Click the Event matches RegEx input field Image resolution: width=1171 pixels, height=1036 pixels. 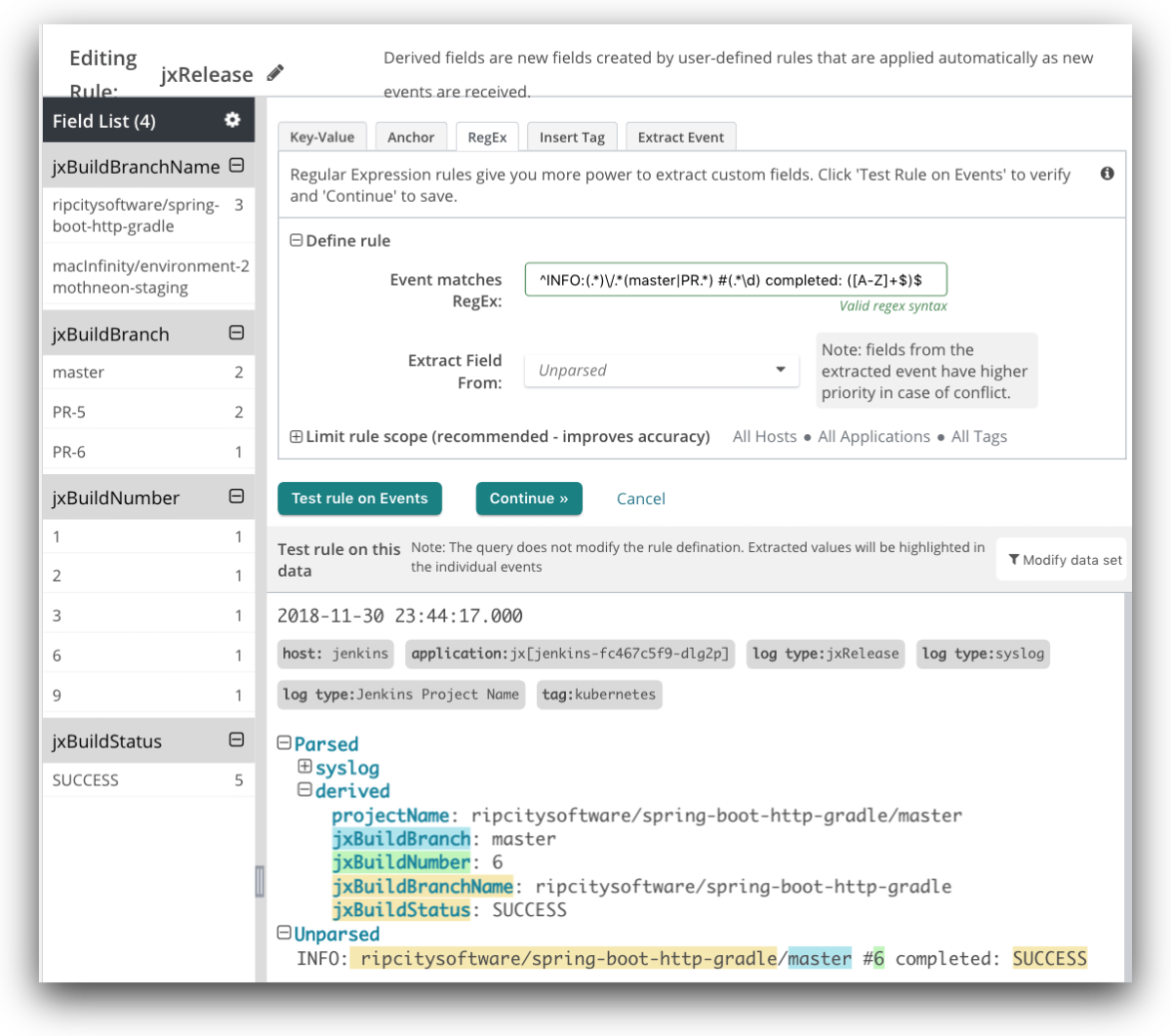[735, 279]
